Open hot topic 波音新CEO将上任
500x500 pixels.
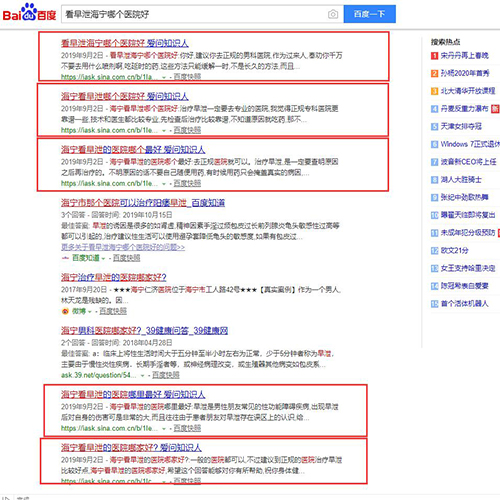(469, 162)
